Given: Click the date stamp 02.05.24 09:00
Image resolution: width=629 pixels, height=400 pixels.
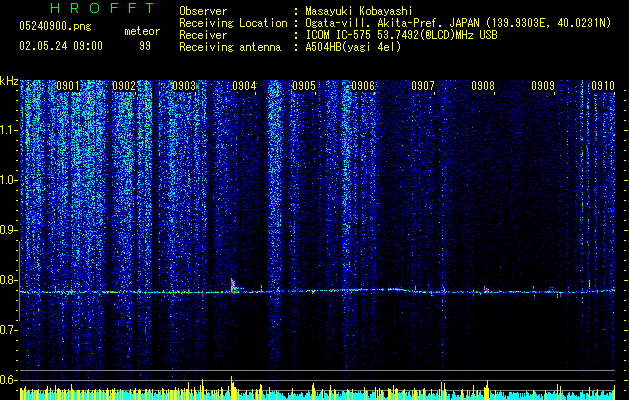Looking at the screenshot, I should click(x=61, y=46).
